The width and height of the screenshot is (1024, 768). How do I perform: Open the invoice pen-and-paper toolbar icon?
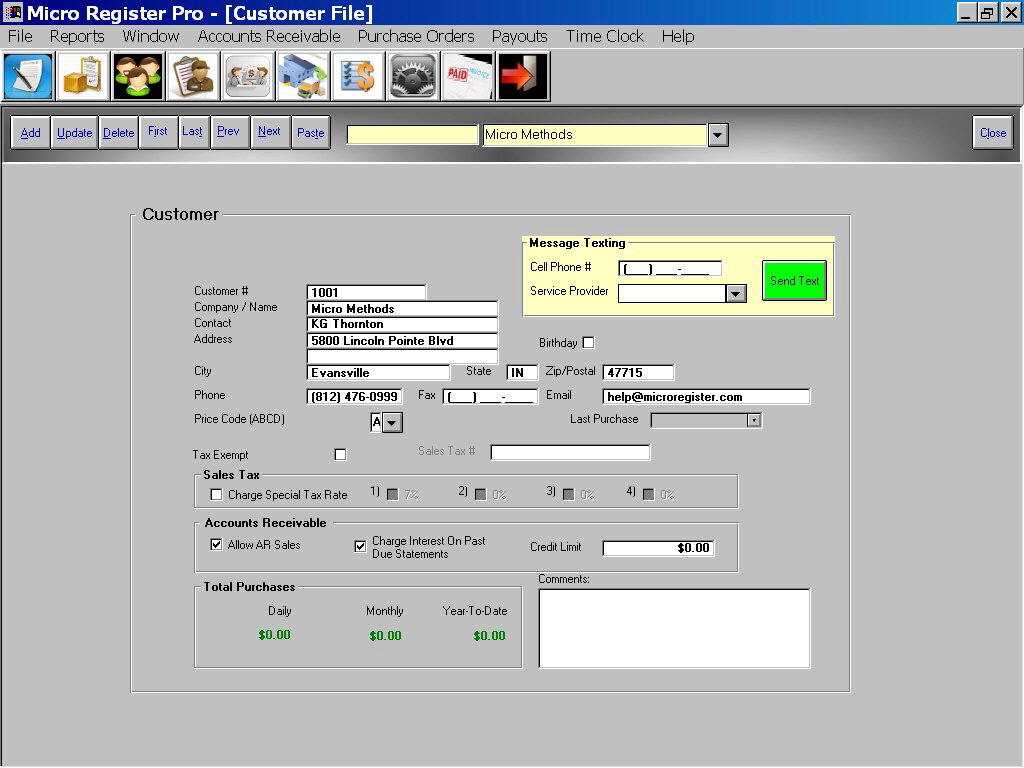(x=28, y=76)
